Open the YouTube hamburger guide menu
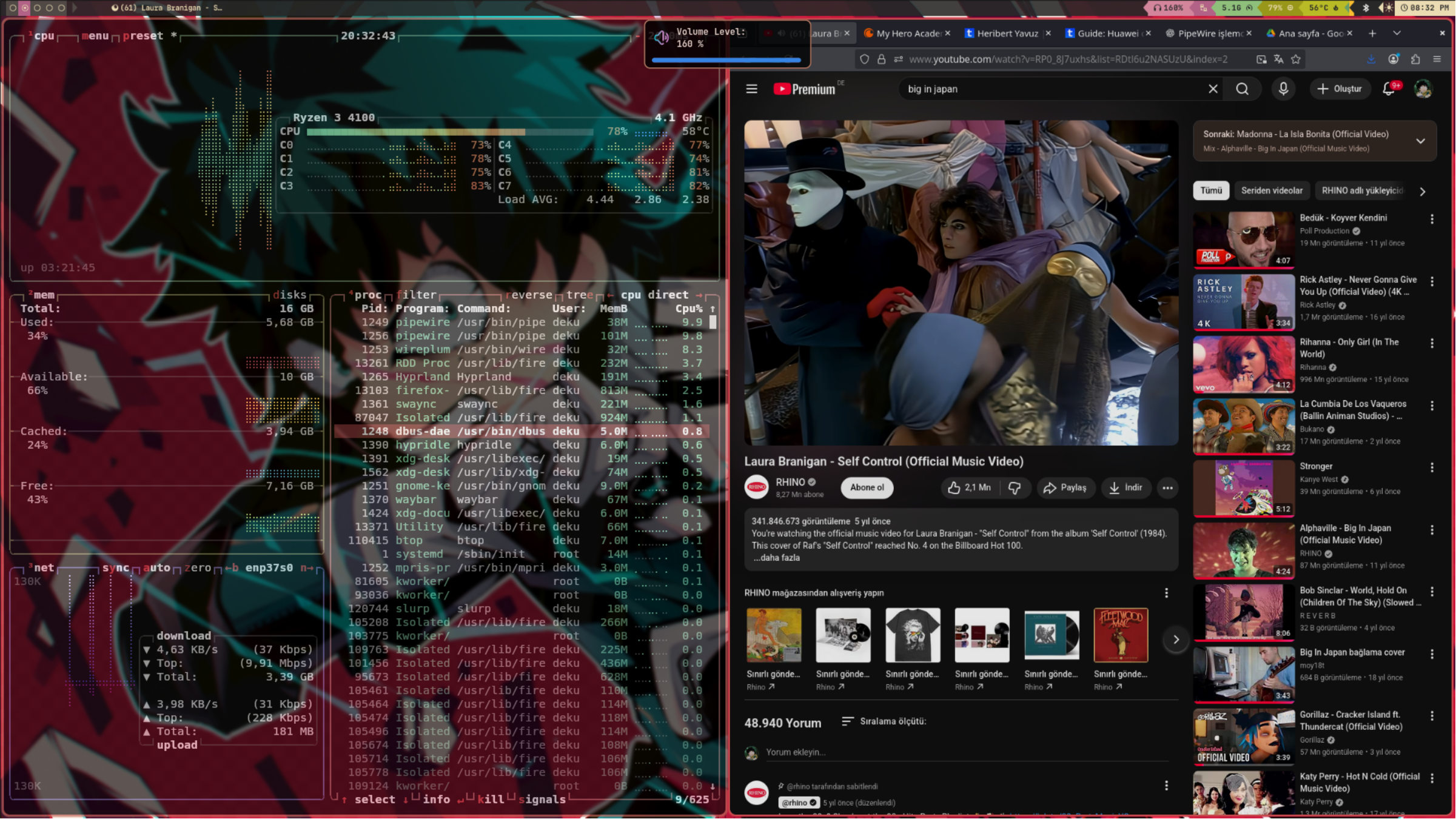 [x=751, y=89]
